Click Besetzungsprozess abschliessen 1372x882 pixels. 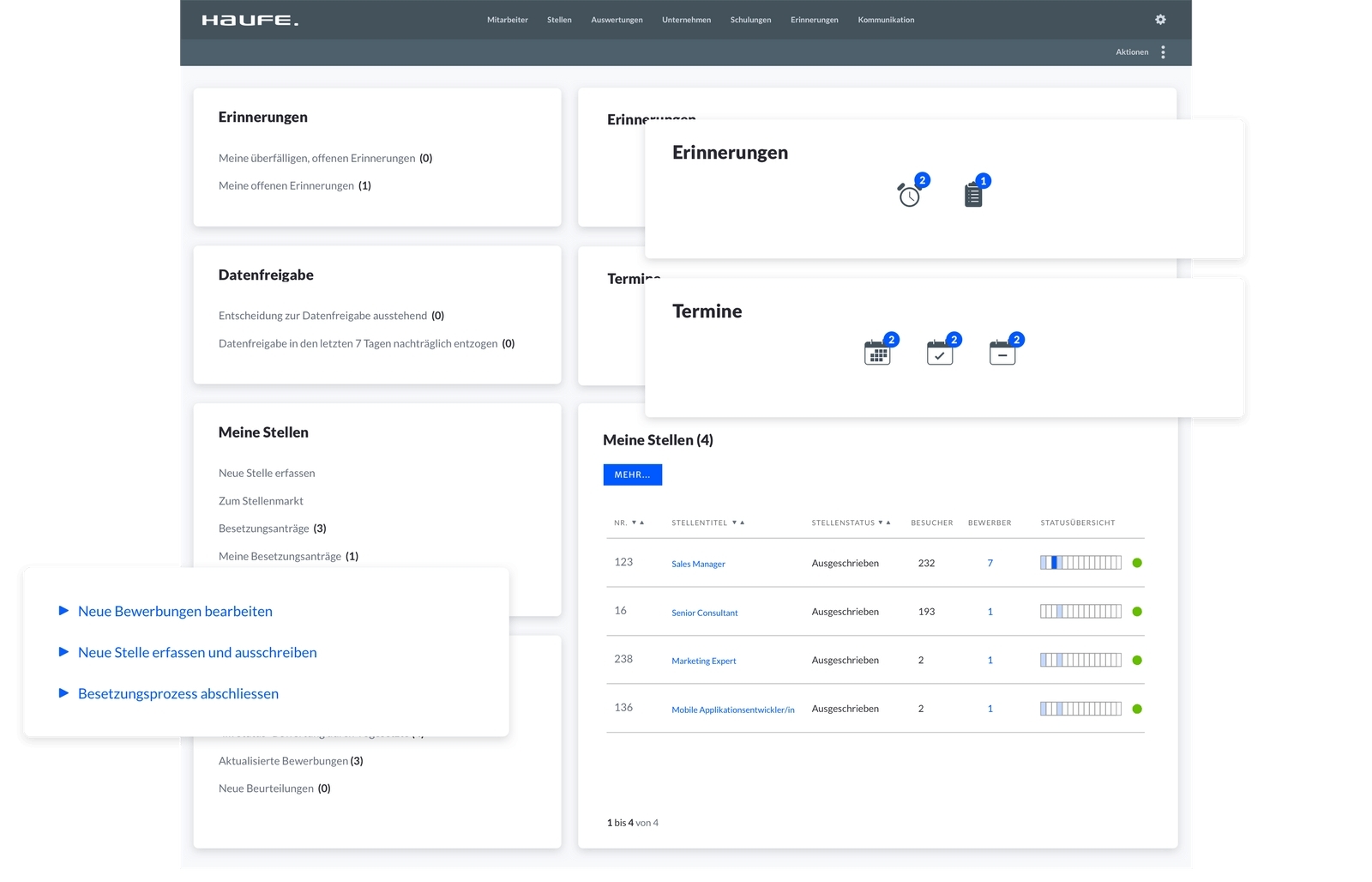tap(178, 693)
